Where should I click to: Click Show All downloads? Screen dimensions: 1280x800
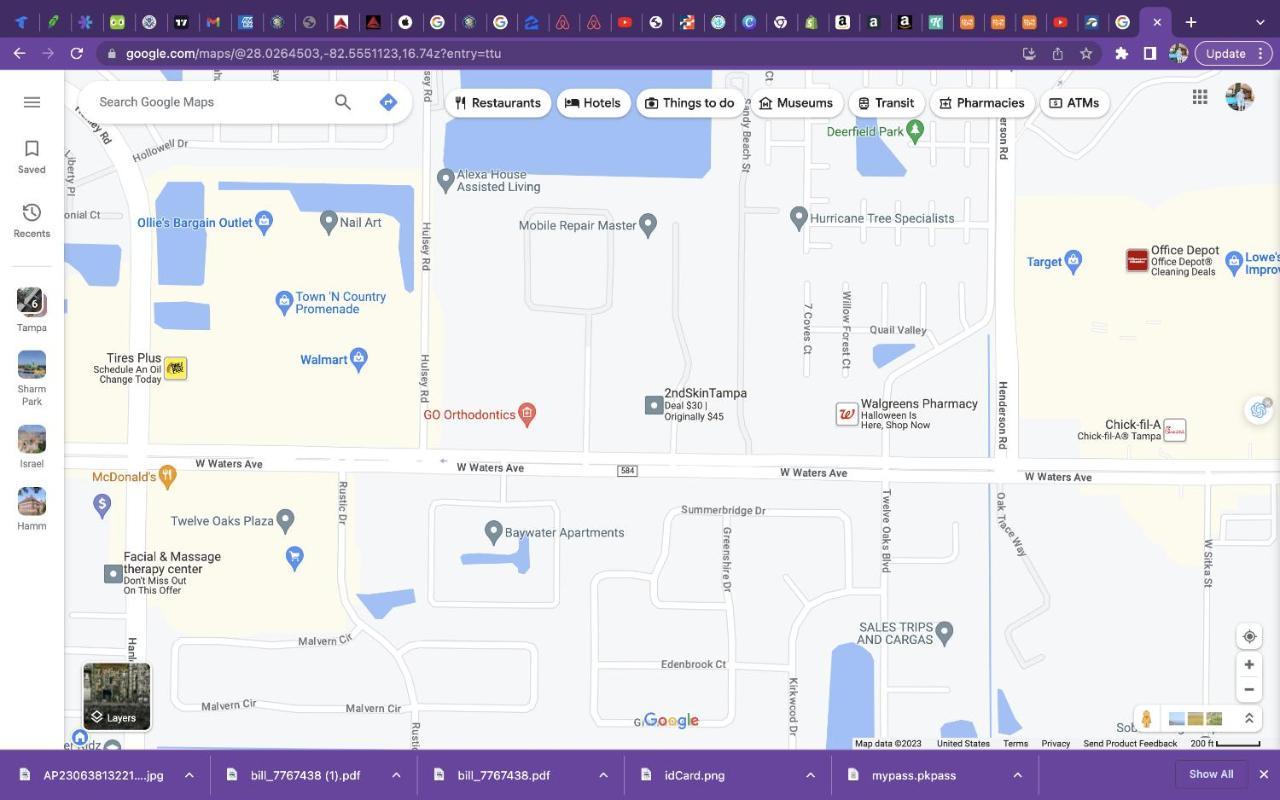pos(1211,774)
